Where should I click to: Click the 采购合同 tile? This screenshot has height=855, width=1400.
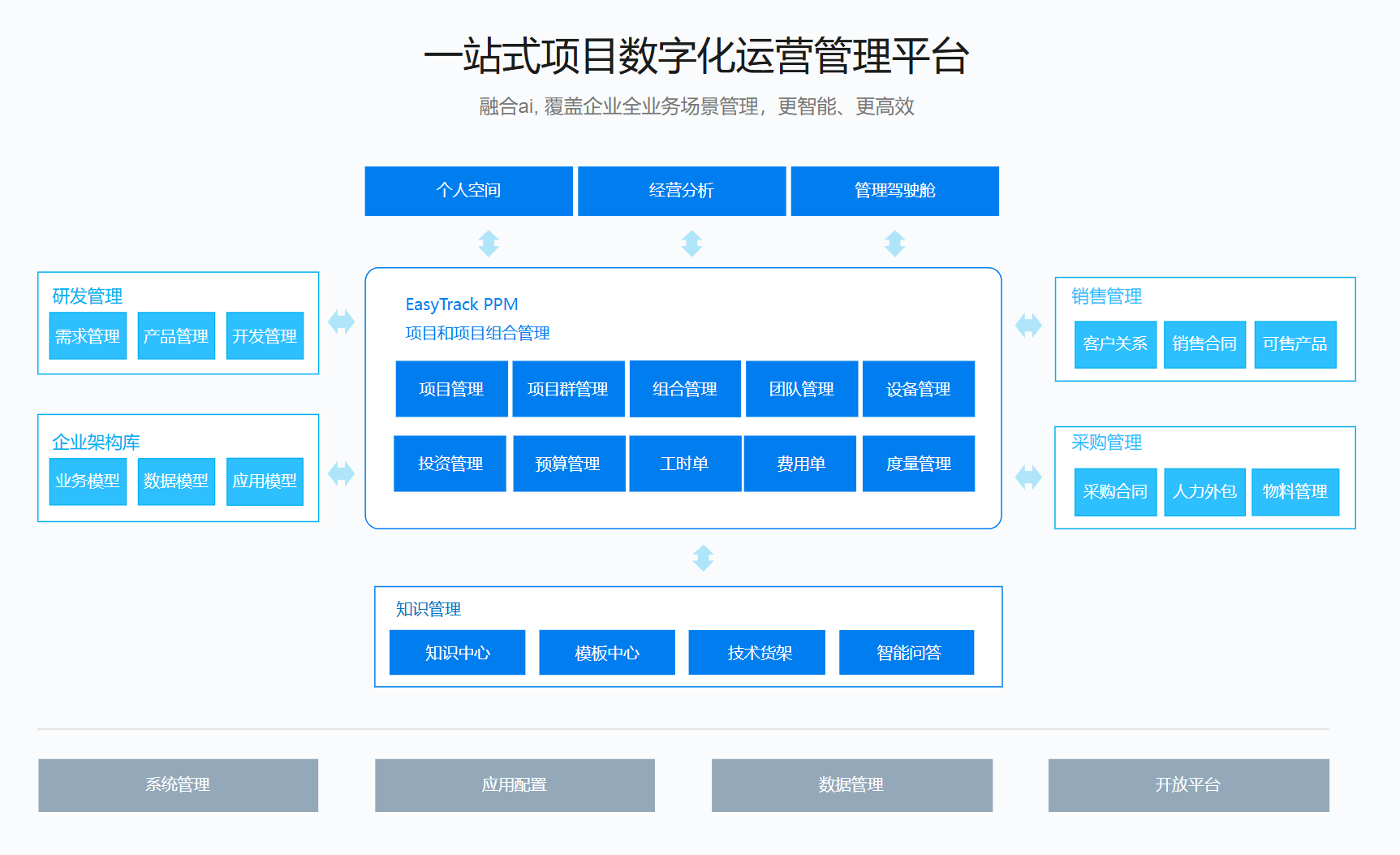[x=1115, y=492]
